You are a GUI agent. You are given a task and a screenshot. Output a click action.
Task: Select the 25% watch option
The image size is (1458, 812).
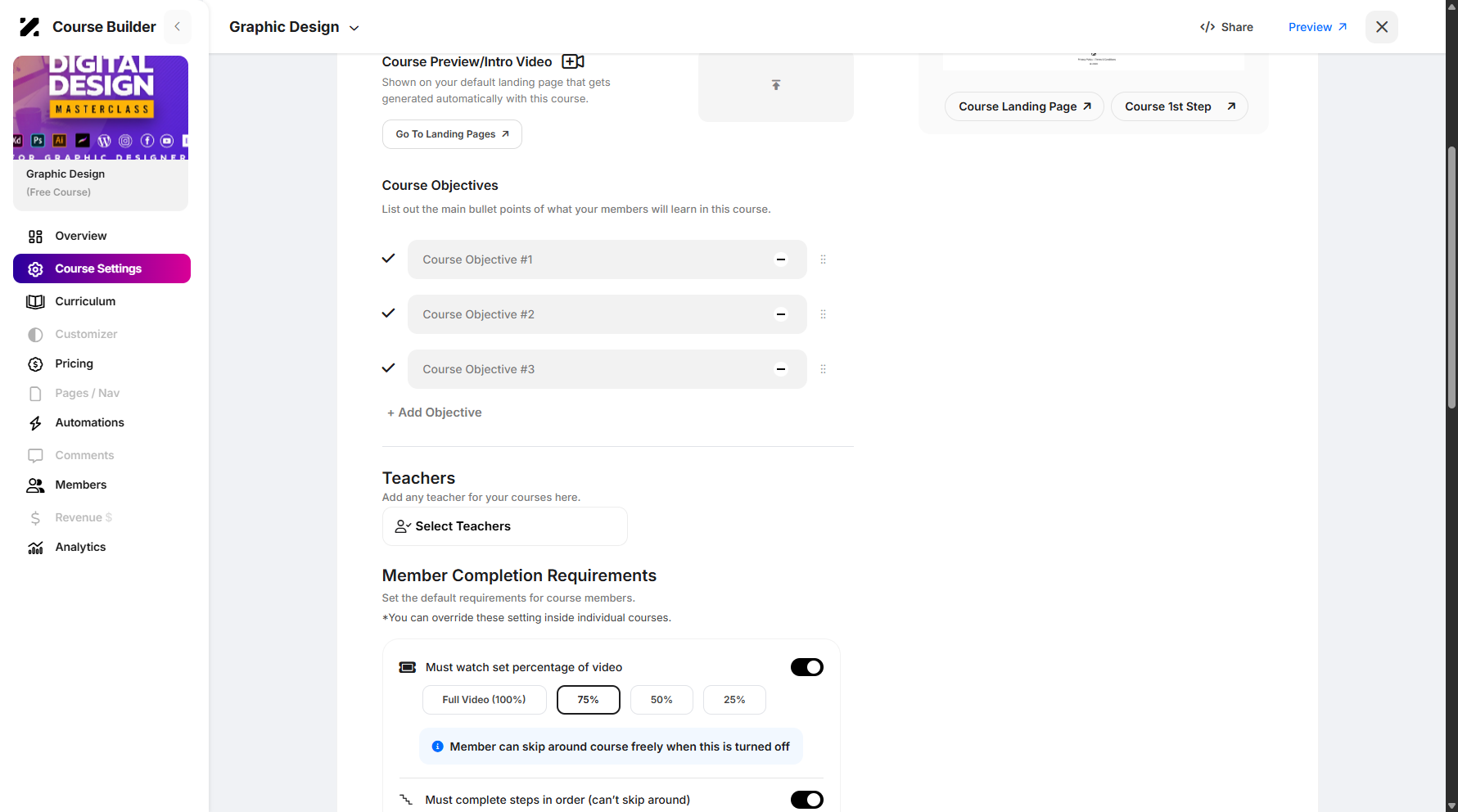[734, 700]
